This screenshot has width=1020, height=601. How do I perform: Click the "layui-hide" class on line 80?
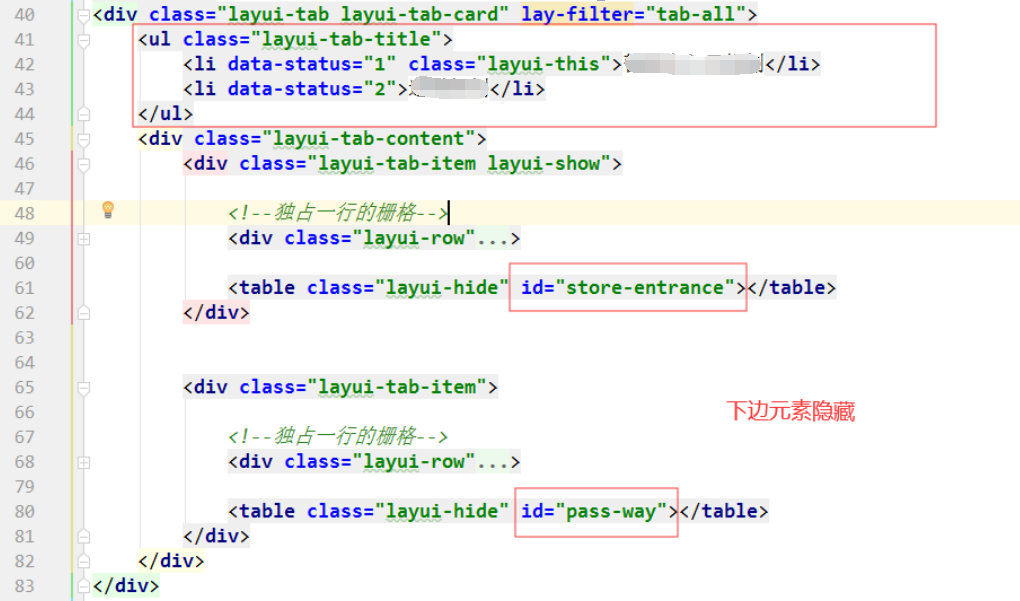tap(442, 511)
